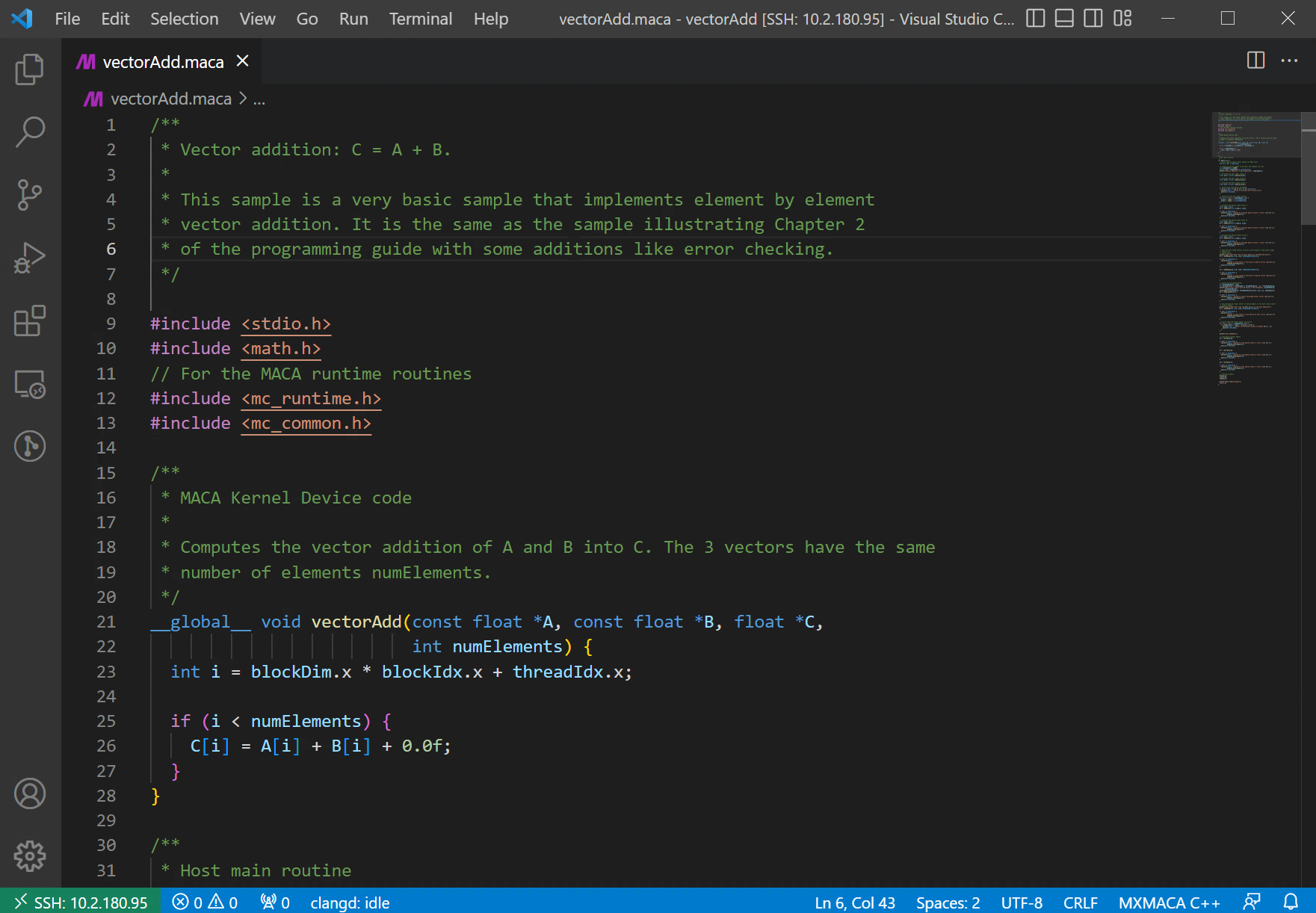Expand breadcrumb after vectorAdd.maca
Screen dimensions: 1316x913
259,99
